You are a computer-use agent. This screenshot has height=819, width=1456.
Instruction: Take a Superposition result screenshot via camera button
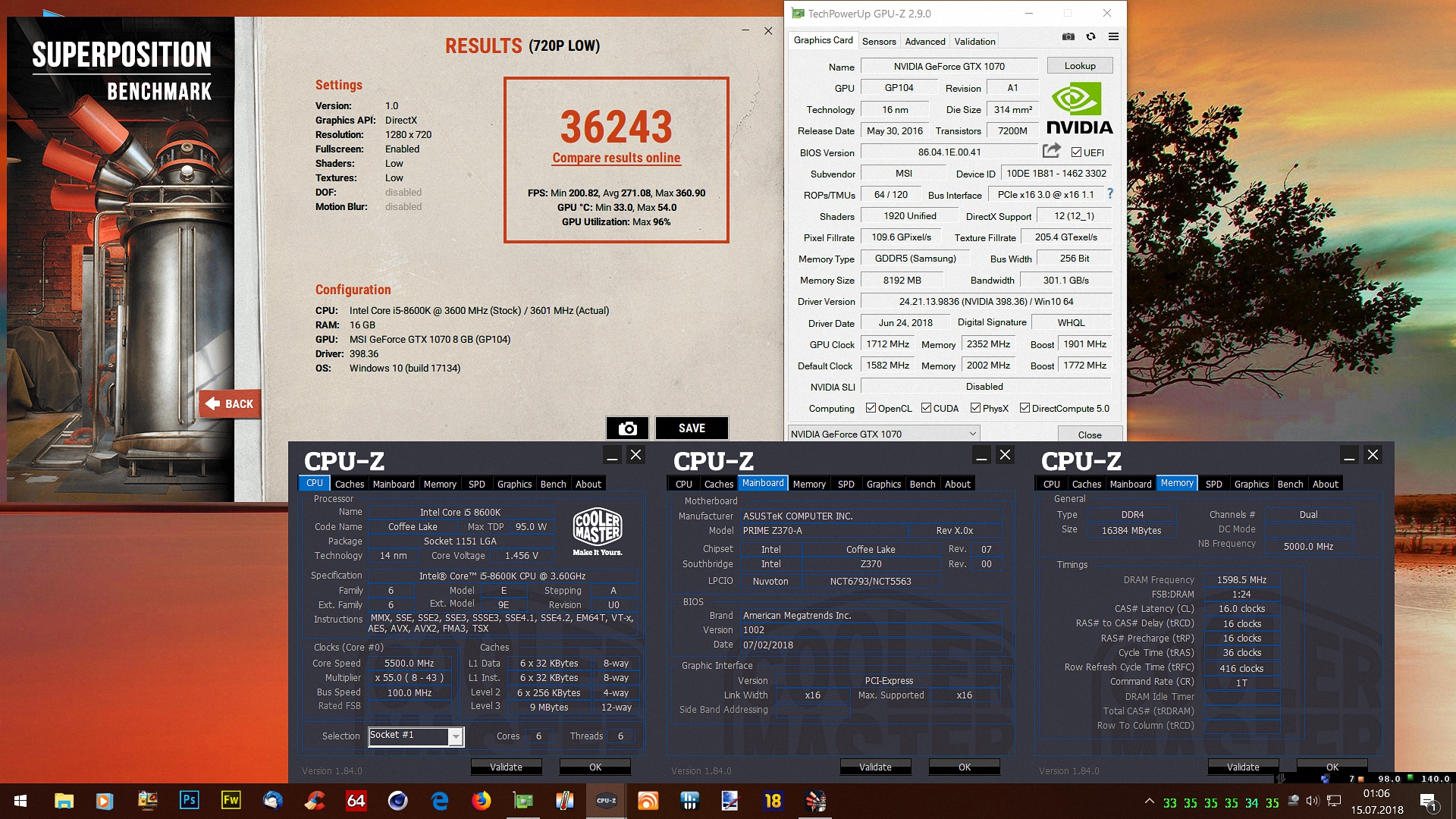coord(627,428)
